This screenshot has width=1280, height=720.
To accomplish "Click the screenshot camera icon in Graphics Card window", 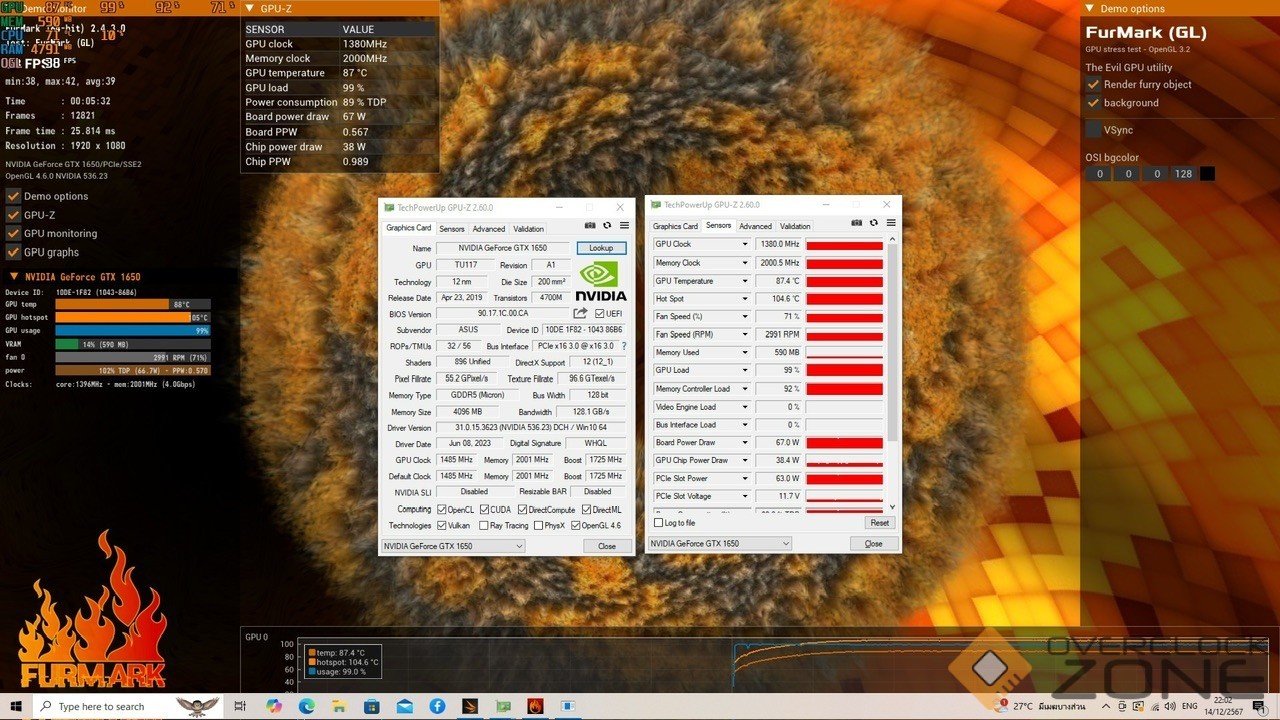I will 590,226.
